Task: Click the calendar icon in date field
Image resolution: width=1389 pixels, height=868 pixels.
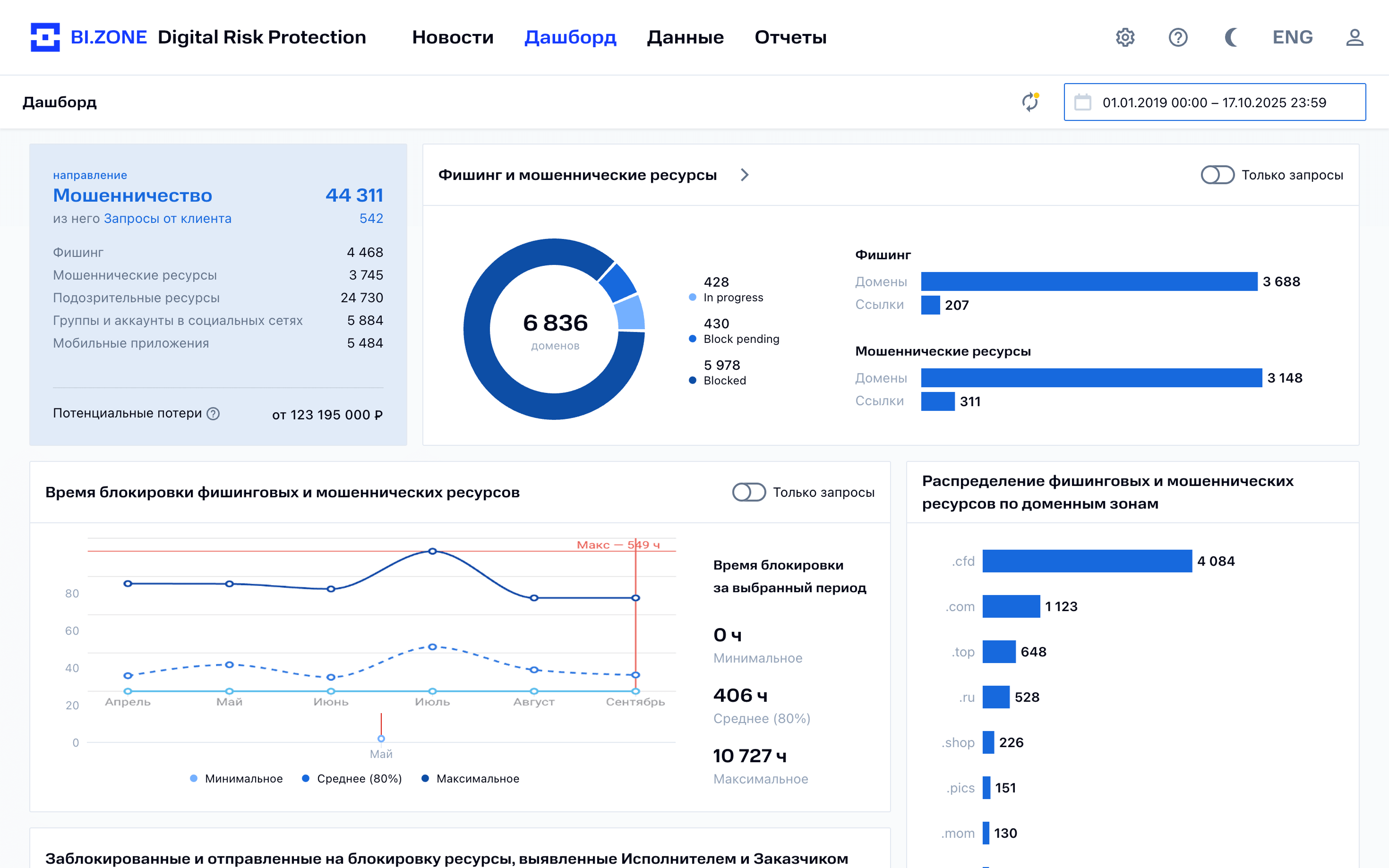Action: 1082,102
